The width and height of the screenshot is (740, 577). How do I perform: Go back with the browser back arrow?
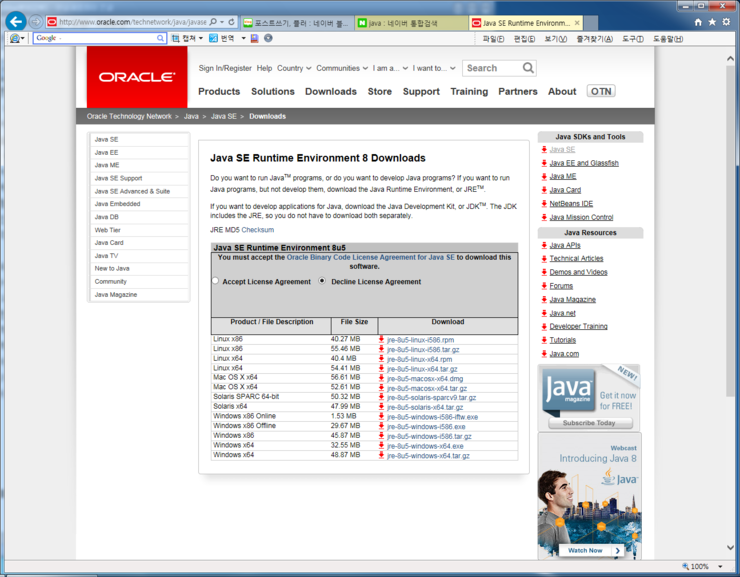[16, 22]
